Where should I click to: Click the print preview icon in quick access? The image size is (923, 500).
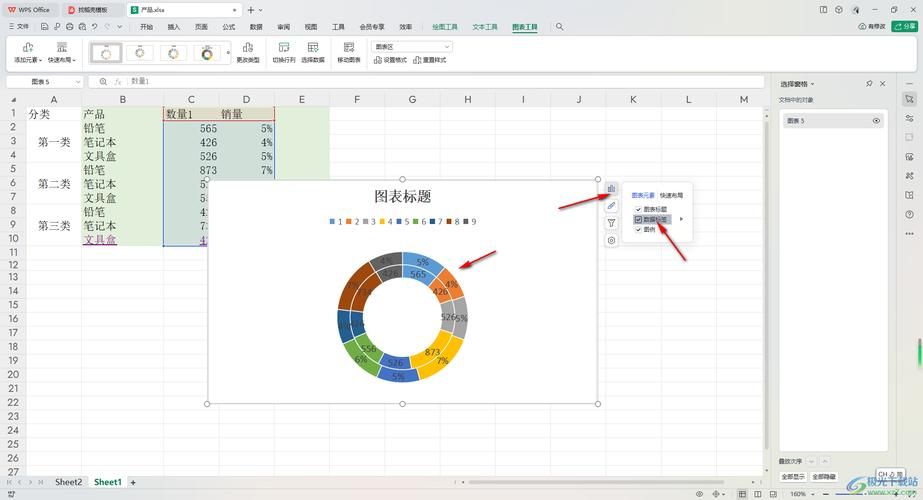coord(82,27)
